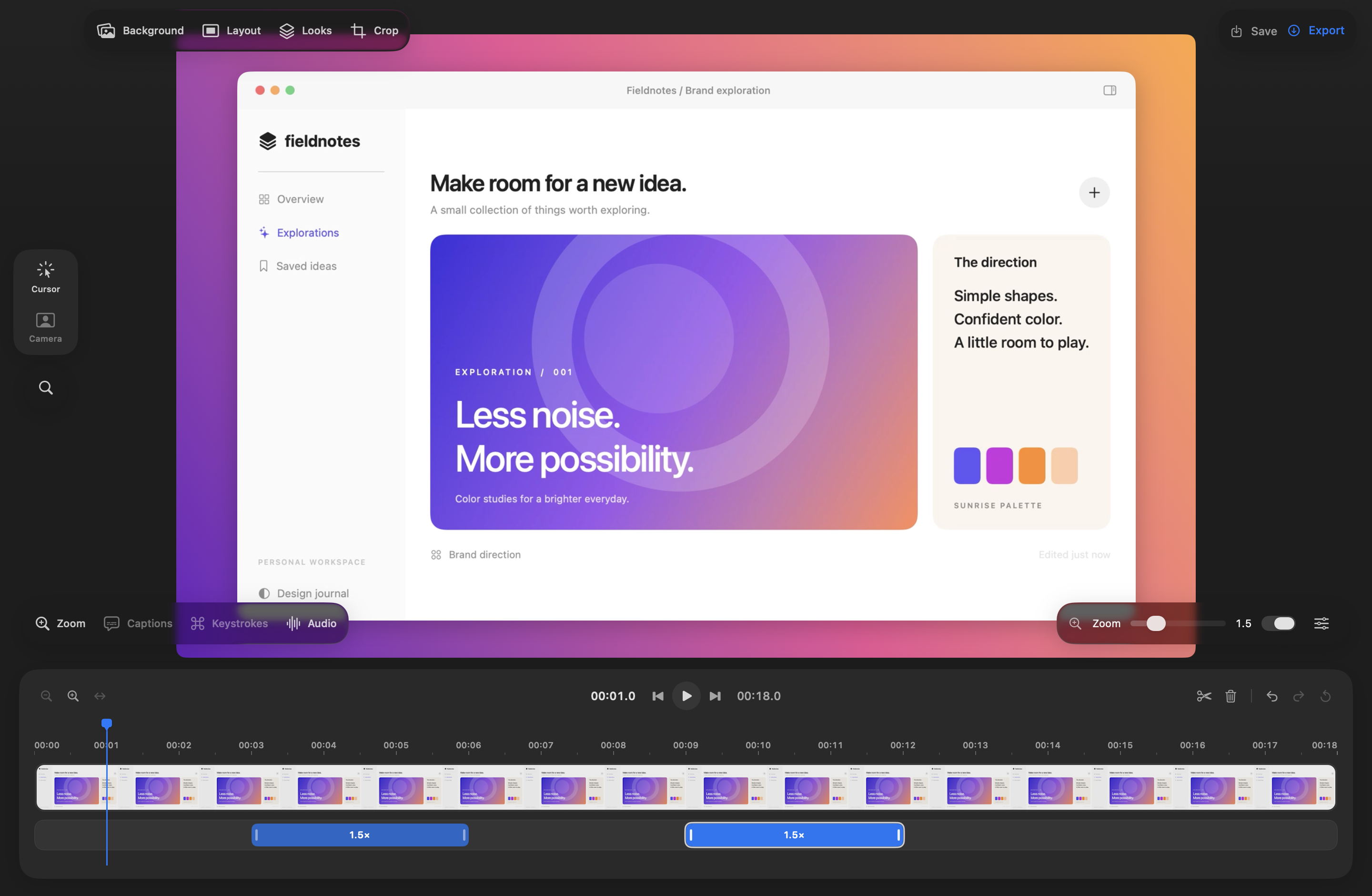Fit timeline to width

(x=100, y=696)
